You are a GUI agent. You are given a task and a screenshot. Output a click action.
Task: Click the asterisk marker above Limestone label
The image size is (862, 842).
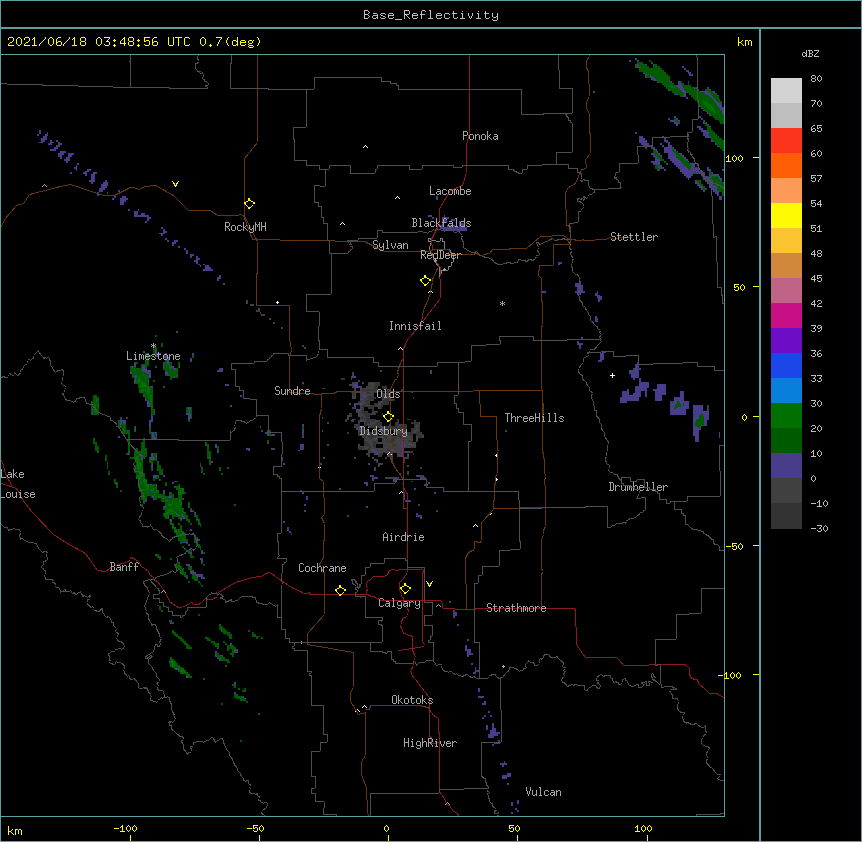(154, 346)
